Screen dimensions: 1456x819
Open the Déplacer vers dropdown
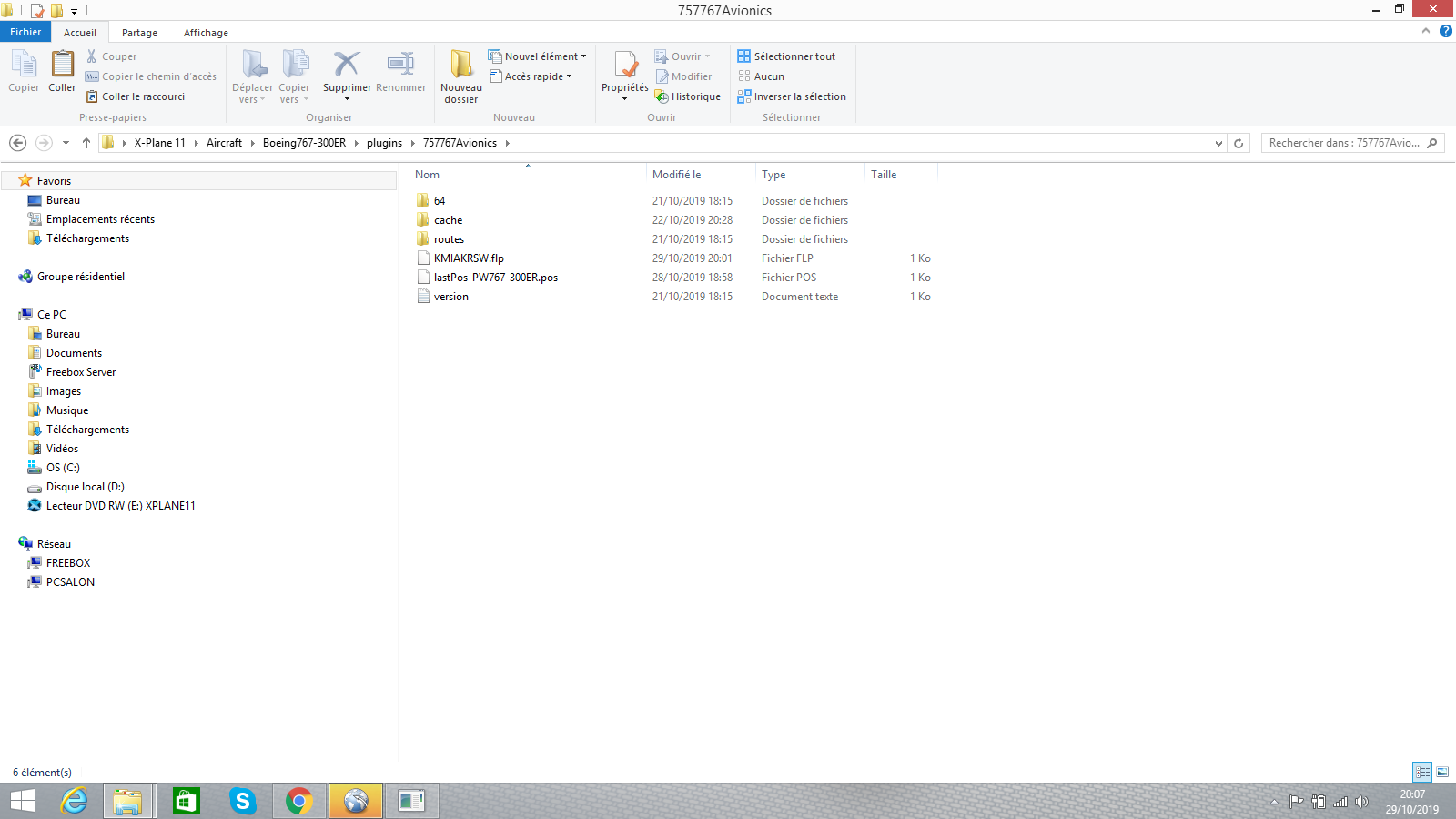(x=252, y=76)
